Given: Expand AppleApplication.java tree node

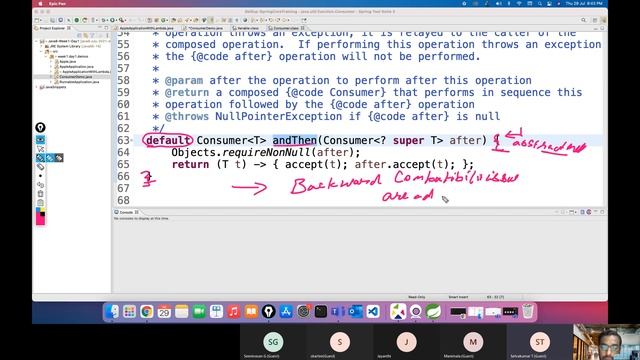Looking at the screenshot, I should click(52, 67).
